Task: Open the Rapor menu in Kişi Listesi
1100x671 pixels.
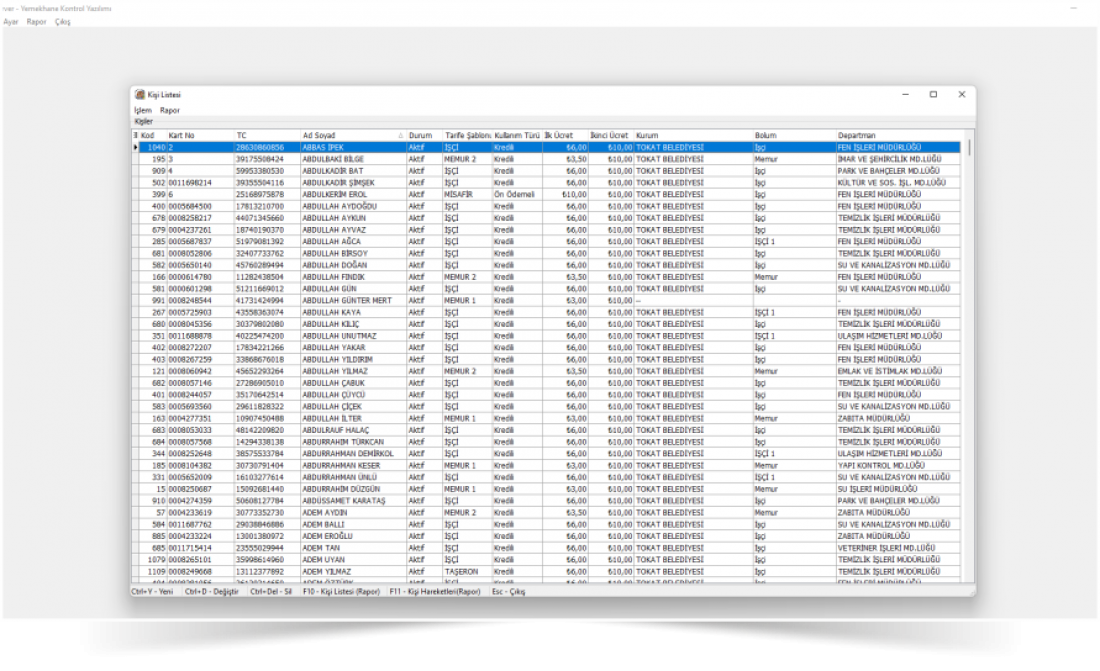Action: 170,110
